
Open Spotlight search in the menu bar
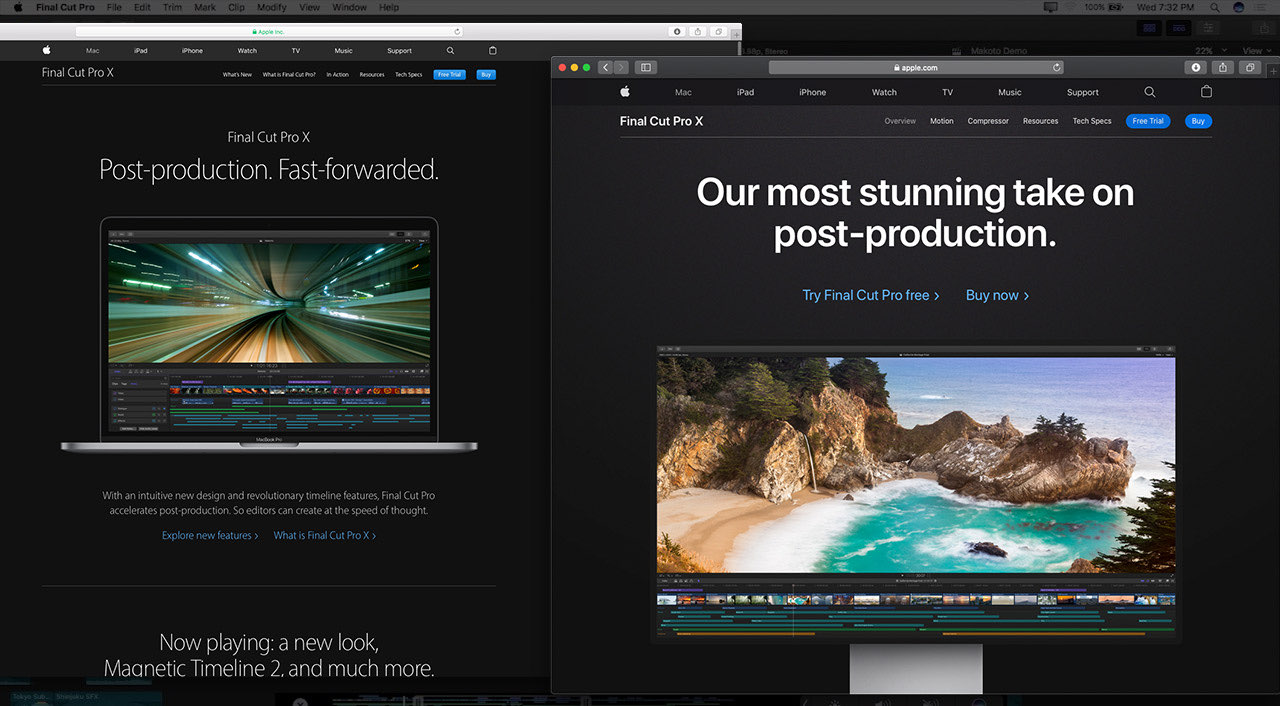1216,7
